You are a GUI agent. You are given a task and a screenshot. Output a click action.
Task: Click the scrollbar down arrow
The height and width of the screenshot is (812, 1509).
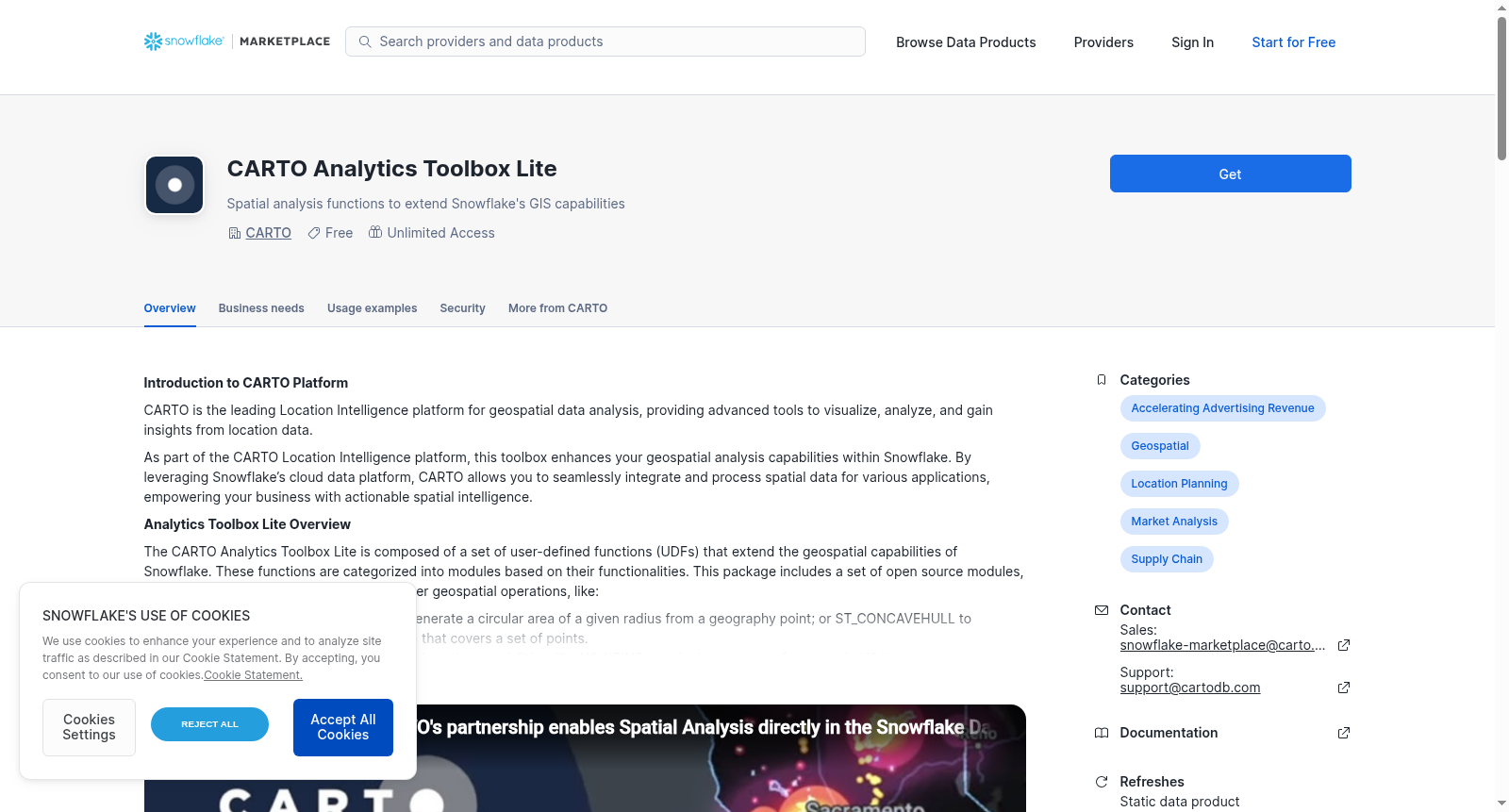[1501, 804]
